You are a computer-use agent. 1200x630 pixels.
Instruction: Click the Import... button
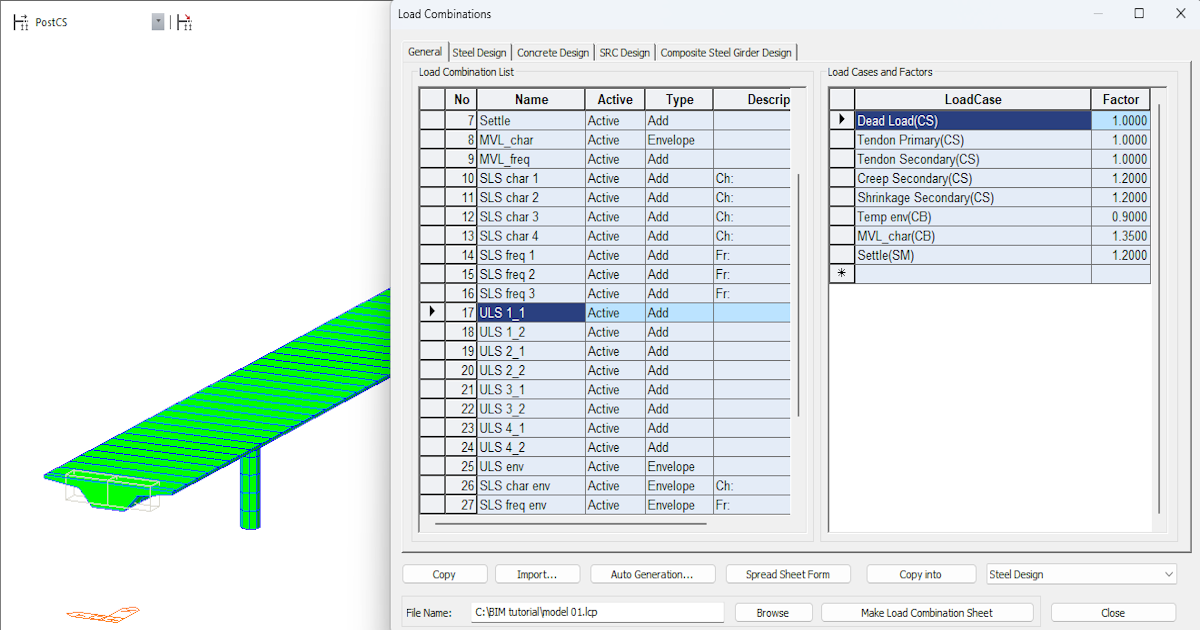[536, 574]
